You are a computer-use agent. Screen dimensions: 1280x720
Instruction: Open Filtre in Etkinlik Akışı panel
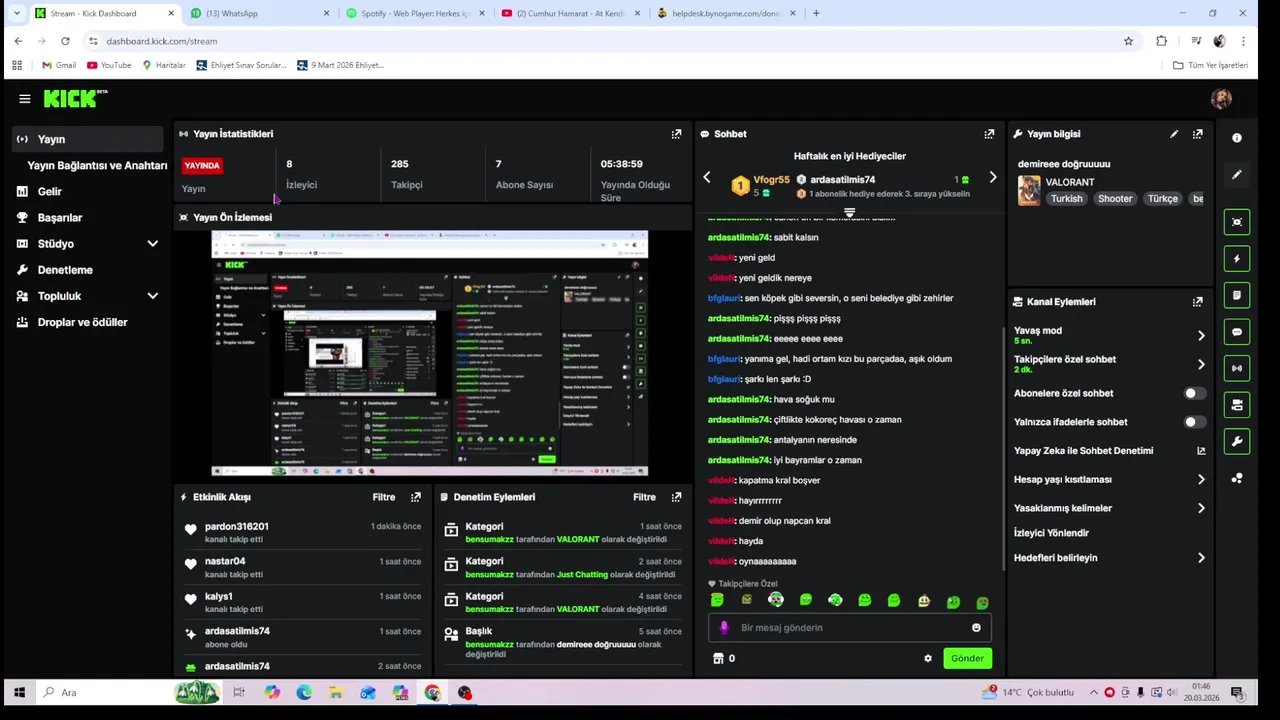384,497
